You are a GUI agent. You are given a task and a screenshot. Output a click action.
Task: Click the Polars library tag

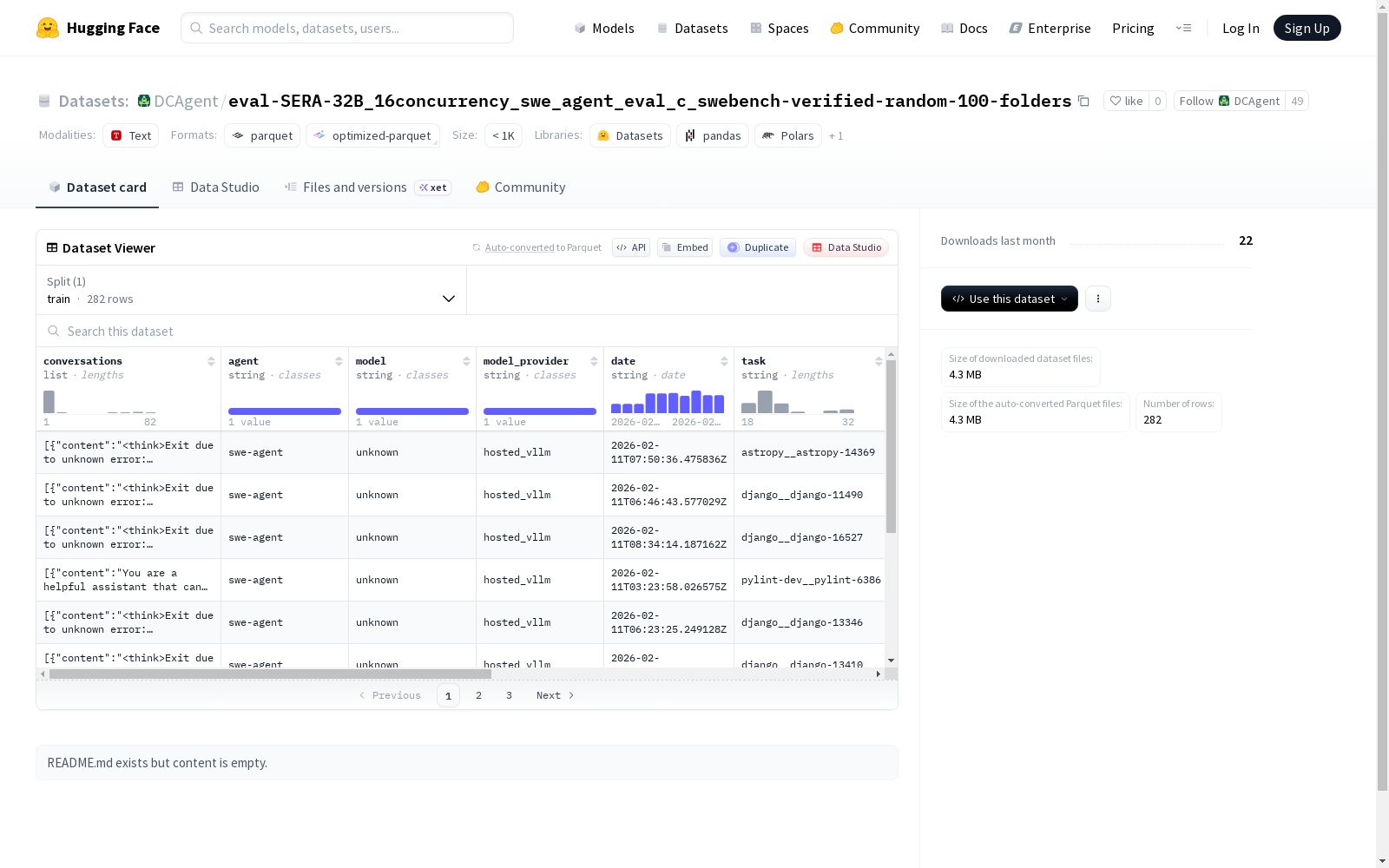tap(788, 135)
